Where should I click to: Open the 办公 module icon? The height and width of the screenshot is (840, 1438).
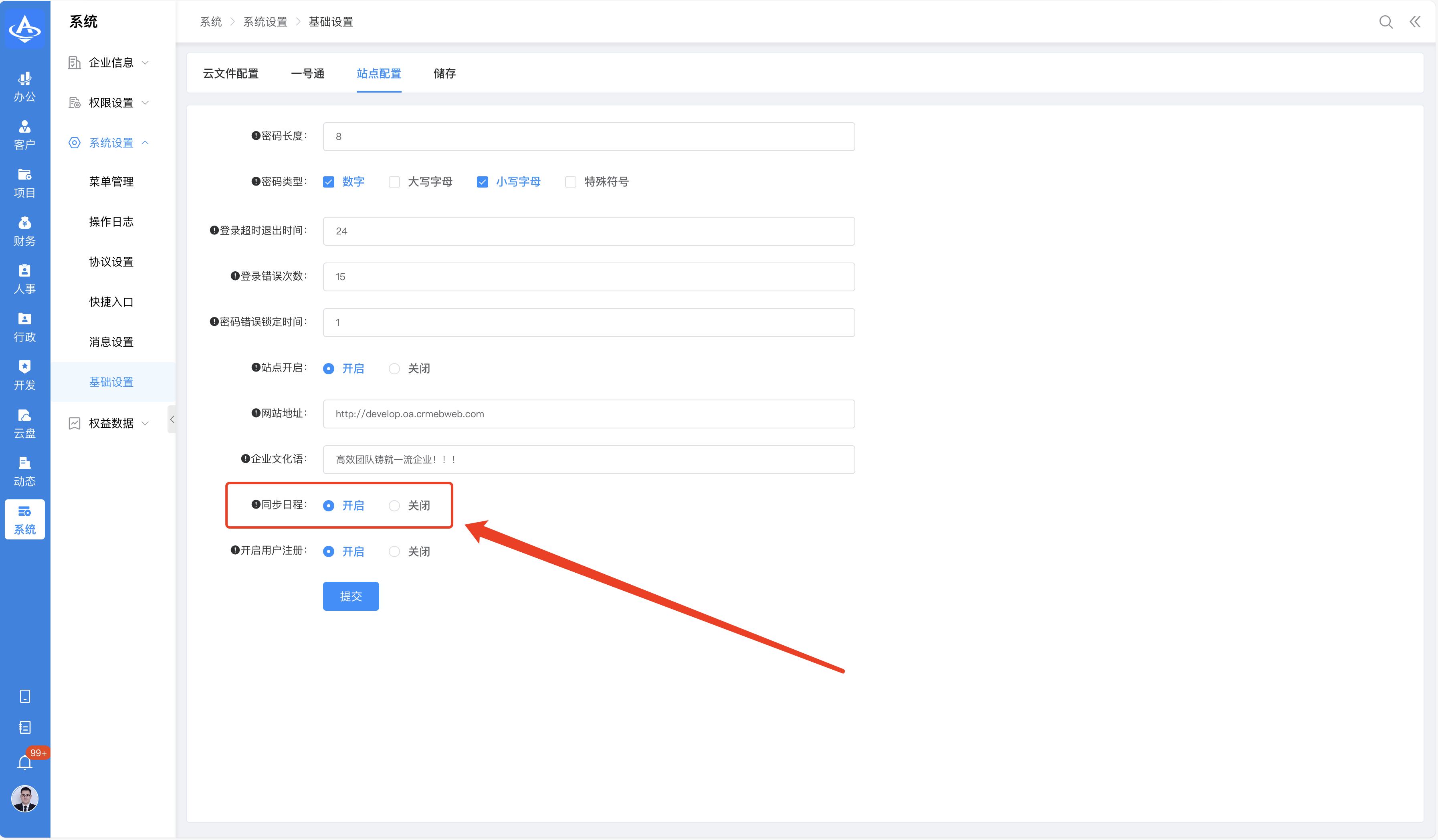24,86
